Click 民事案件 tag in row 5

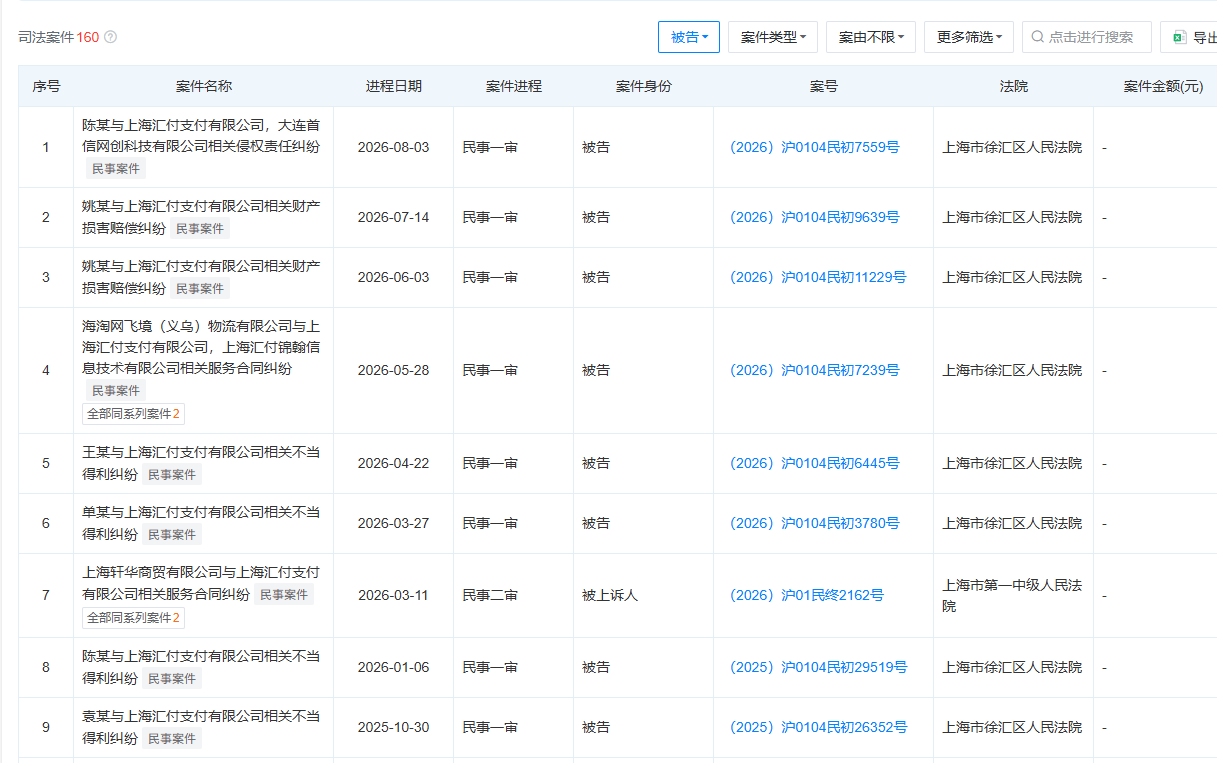tap(172, 475)
